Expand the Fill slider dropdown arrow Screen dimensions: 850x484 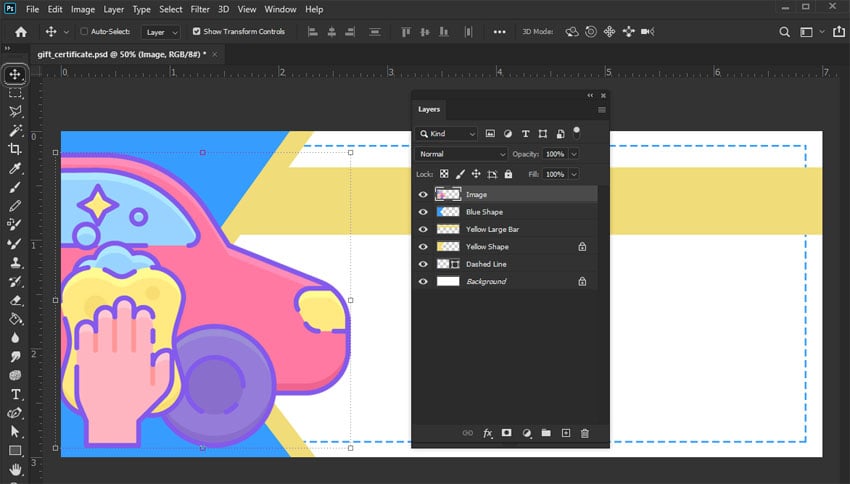pos(574,175)
